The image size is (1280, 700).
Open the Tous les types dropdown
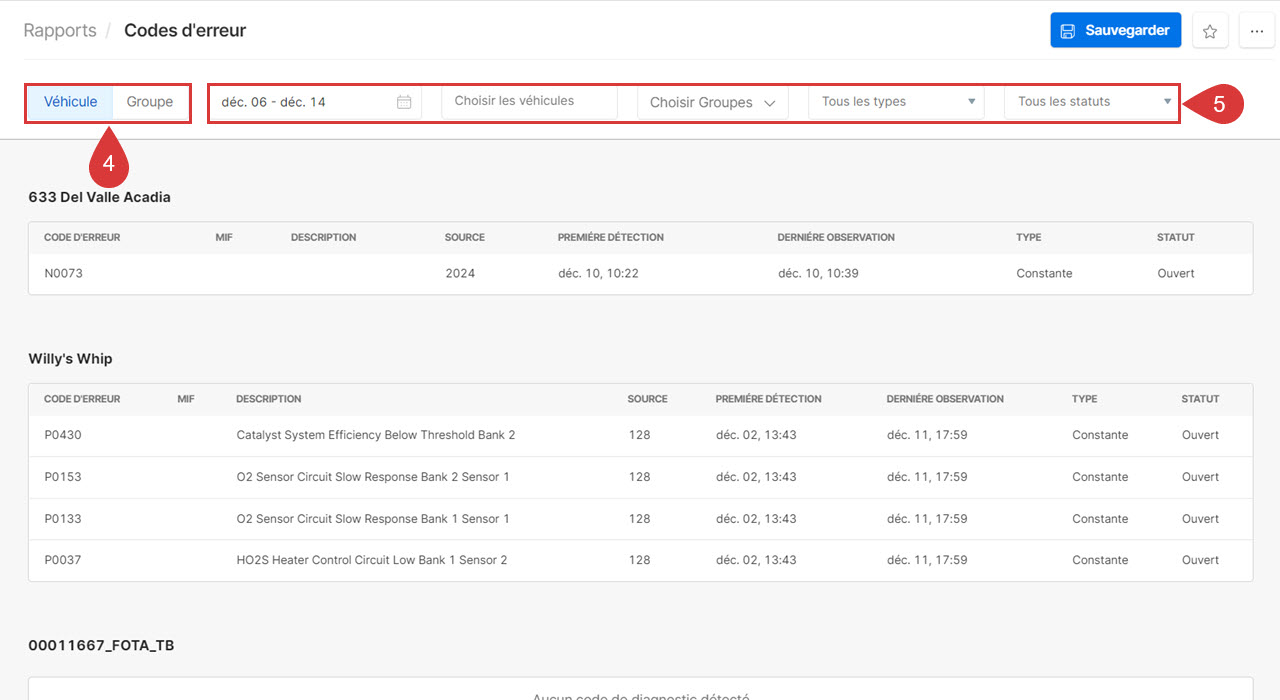coord(897,102)
